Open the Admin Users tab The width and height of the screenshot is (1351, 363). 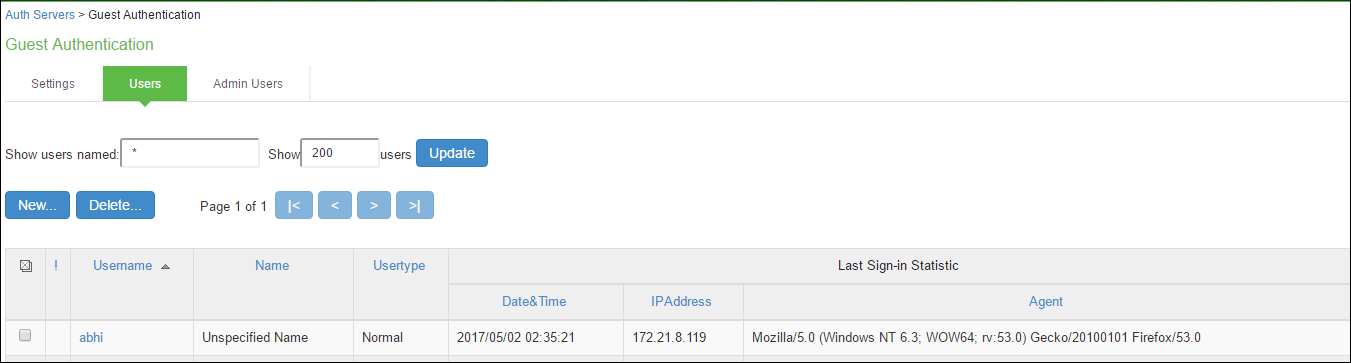pyautogui.click(x=248, y=84)
